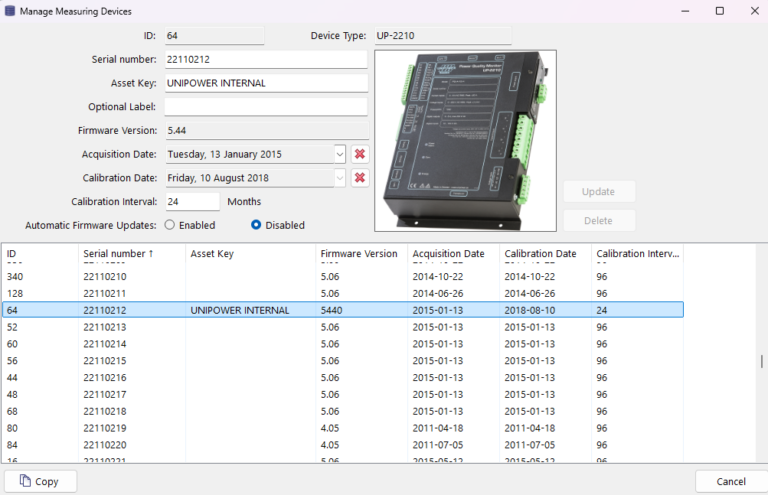Sort by Firmware Version column header
This screenshot has width=768, height=495.
point(361,254)
